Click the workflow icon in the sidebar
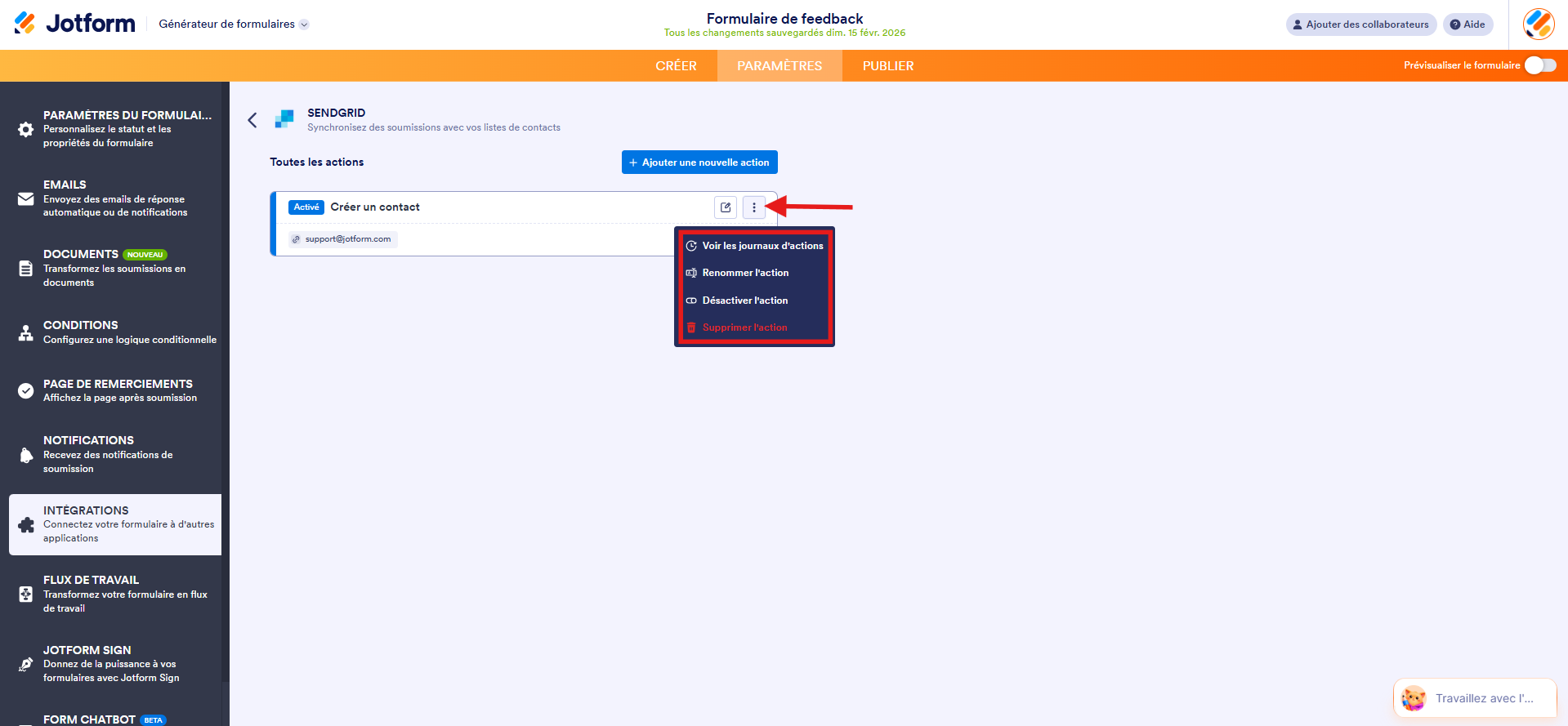 [x=26, y=595]
